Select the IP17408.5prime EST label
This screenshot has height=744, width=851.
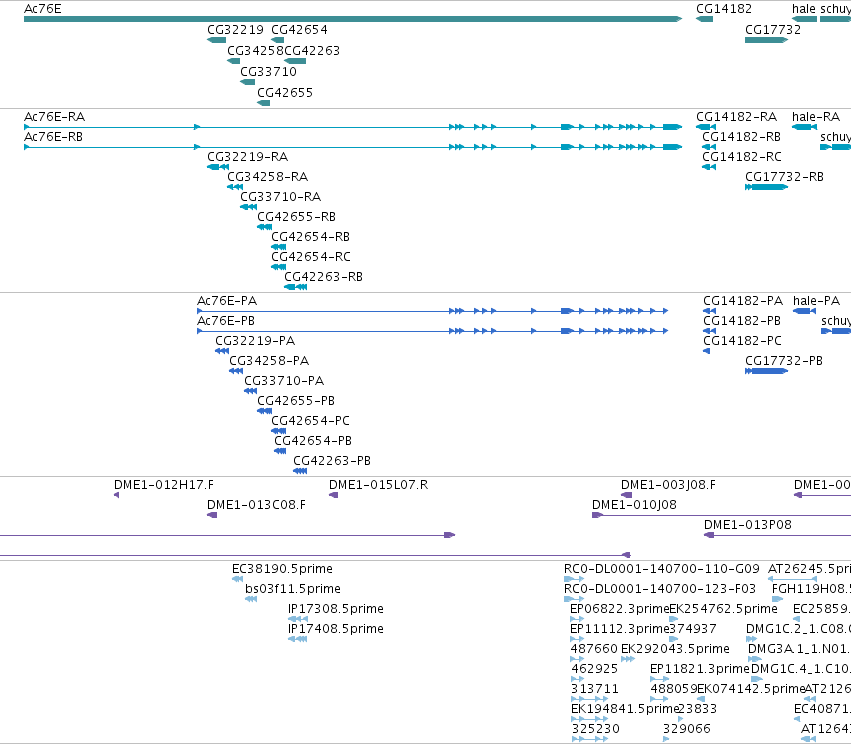tap(336, 629)
